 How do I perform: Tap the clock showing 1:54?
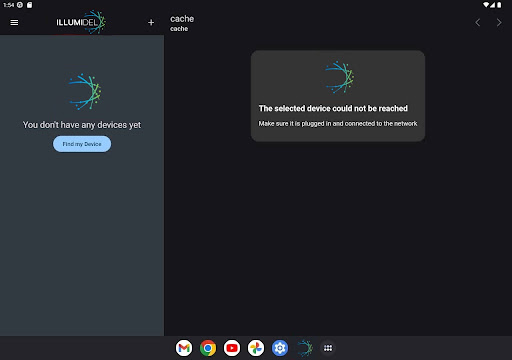[8, 5]
